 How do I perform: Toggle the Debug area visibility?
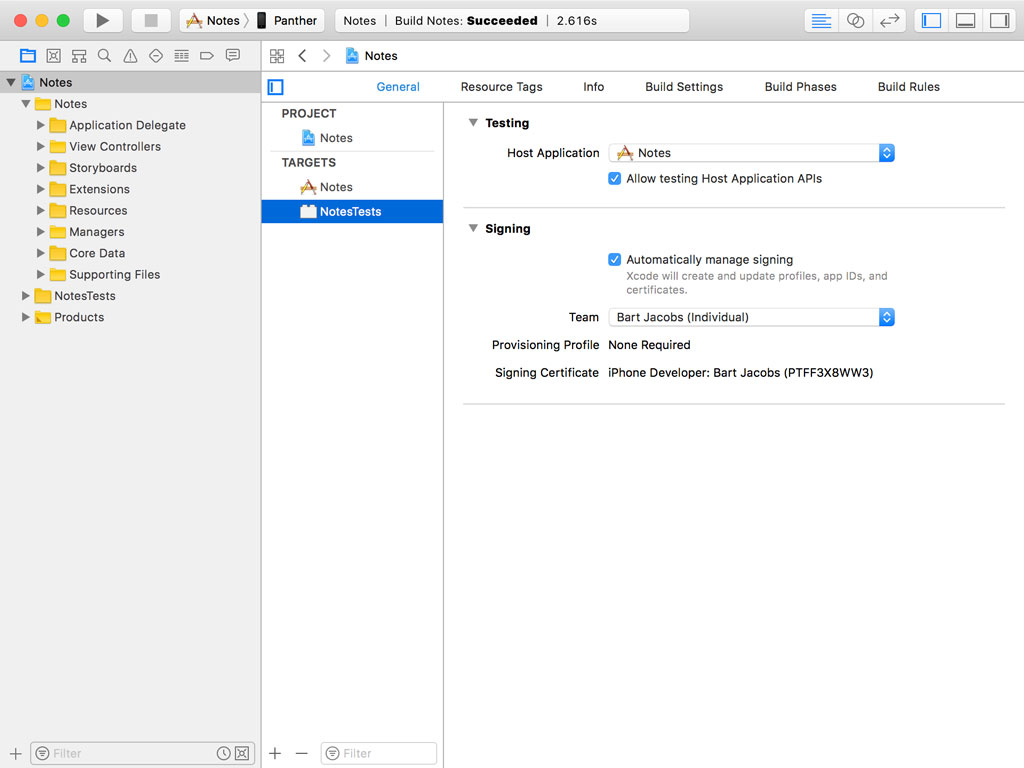coord(965,20)
